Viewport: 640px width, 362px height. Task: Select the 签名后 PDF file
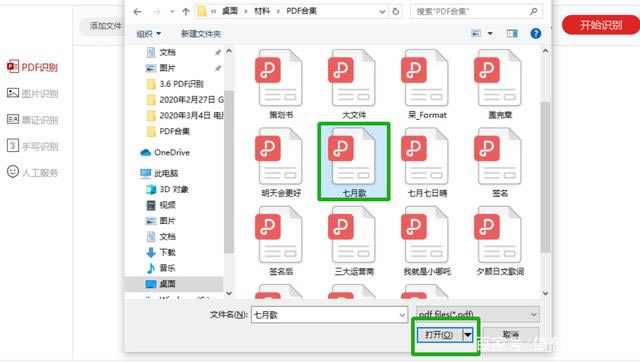(281, 241)
